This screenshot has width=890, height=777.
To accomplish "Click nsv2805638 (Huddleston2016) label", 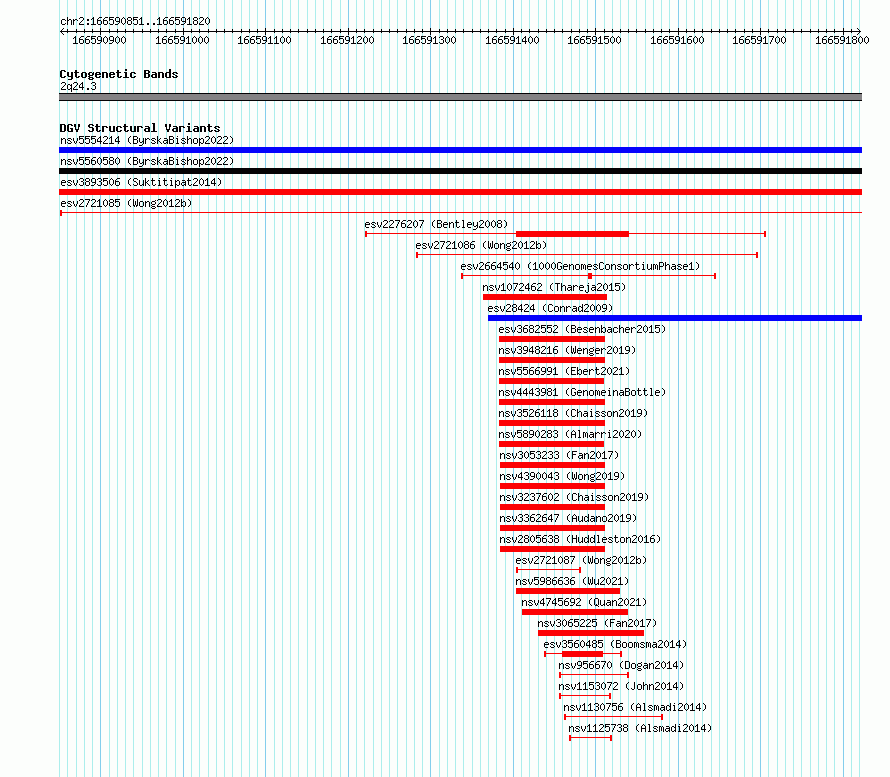I will [580, 539].
